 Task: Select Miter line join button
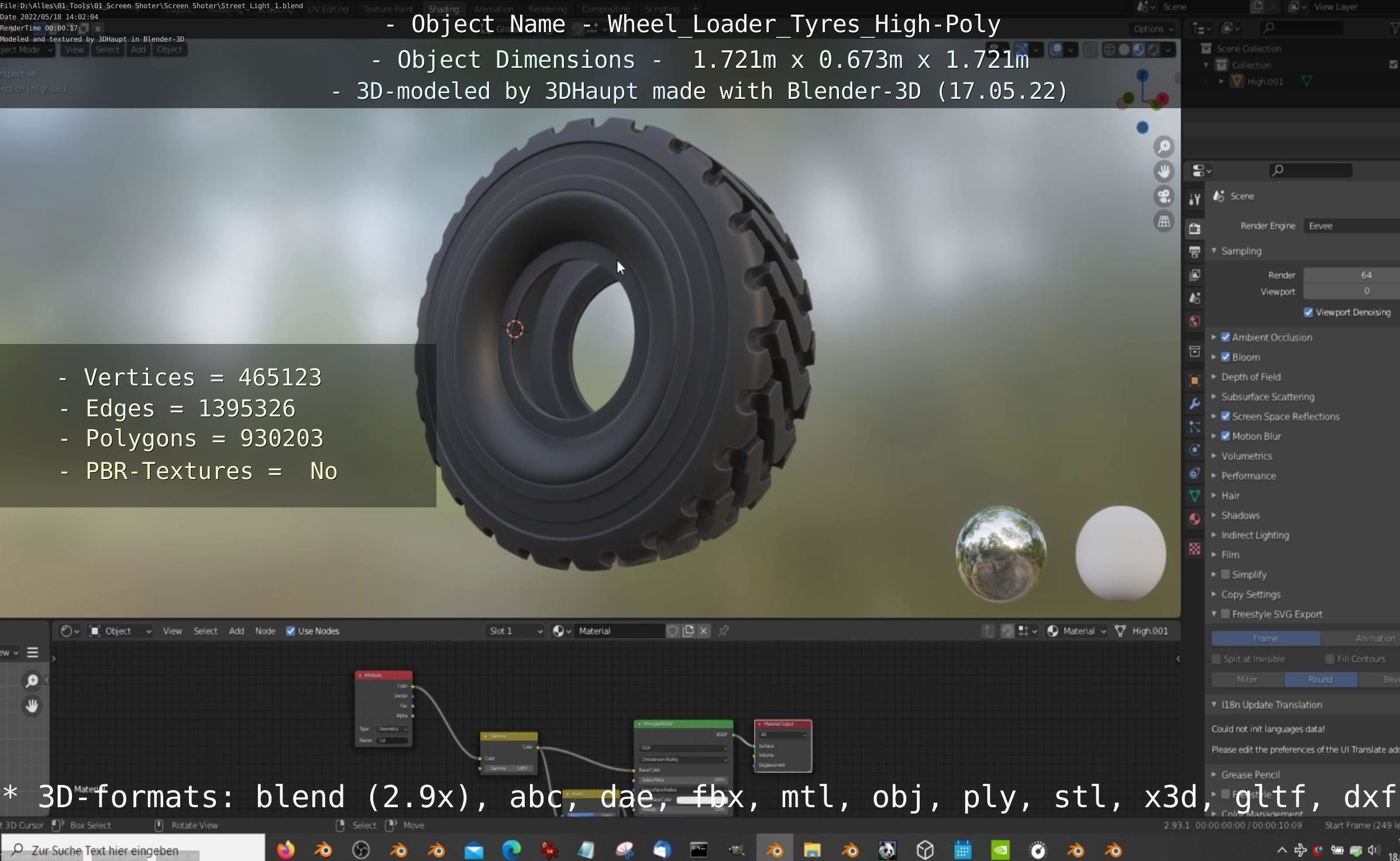(x=1247, y=679)
